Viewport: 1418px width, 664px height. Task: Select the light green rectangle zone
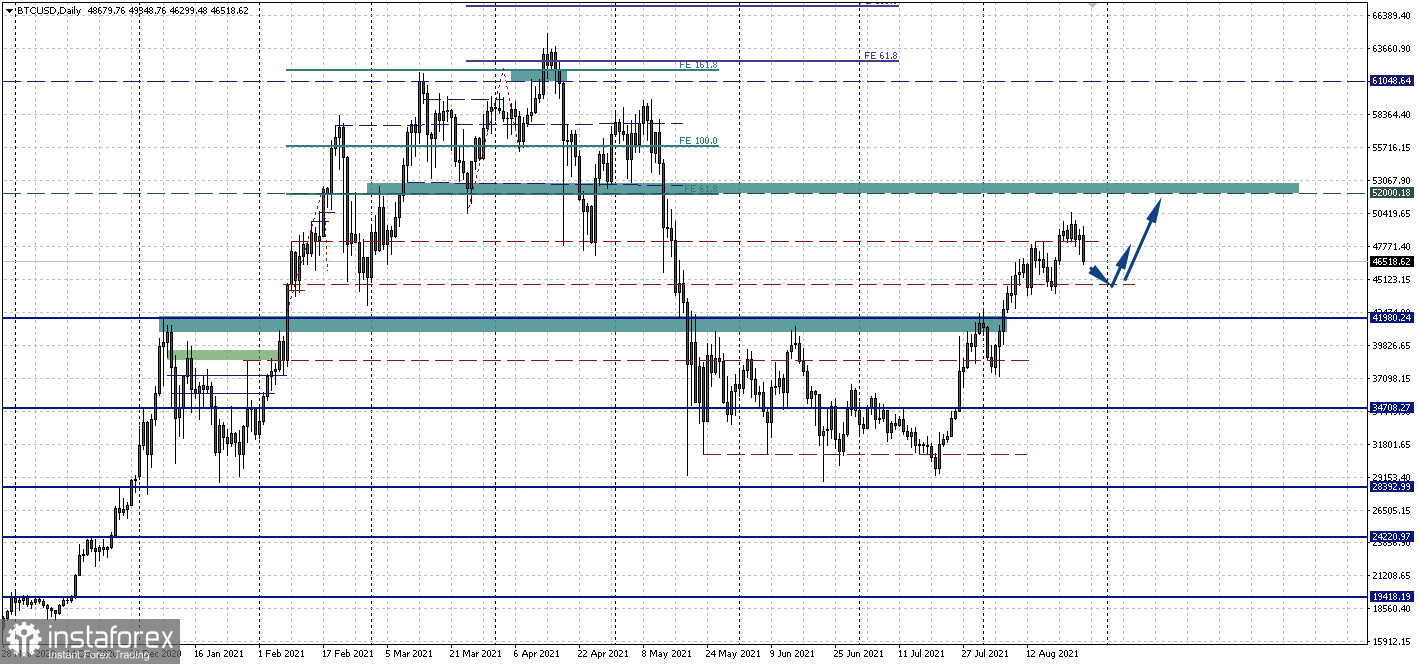click(224, 355)
